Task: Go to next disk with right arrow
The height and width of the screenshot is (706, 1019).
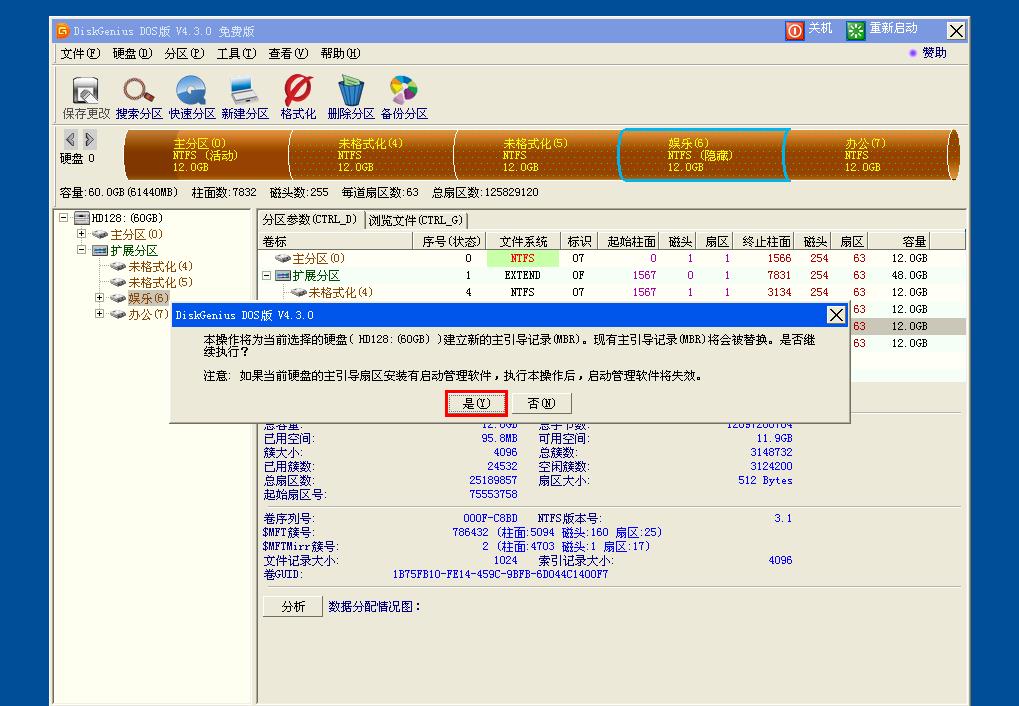Action: (90, 138)
